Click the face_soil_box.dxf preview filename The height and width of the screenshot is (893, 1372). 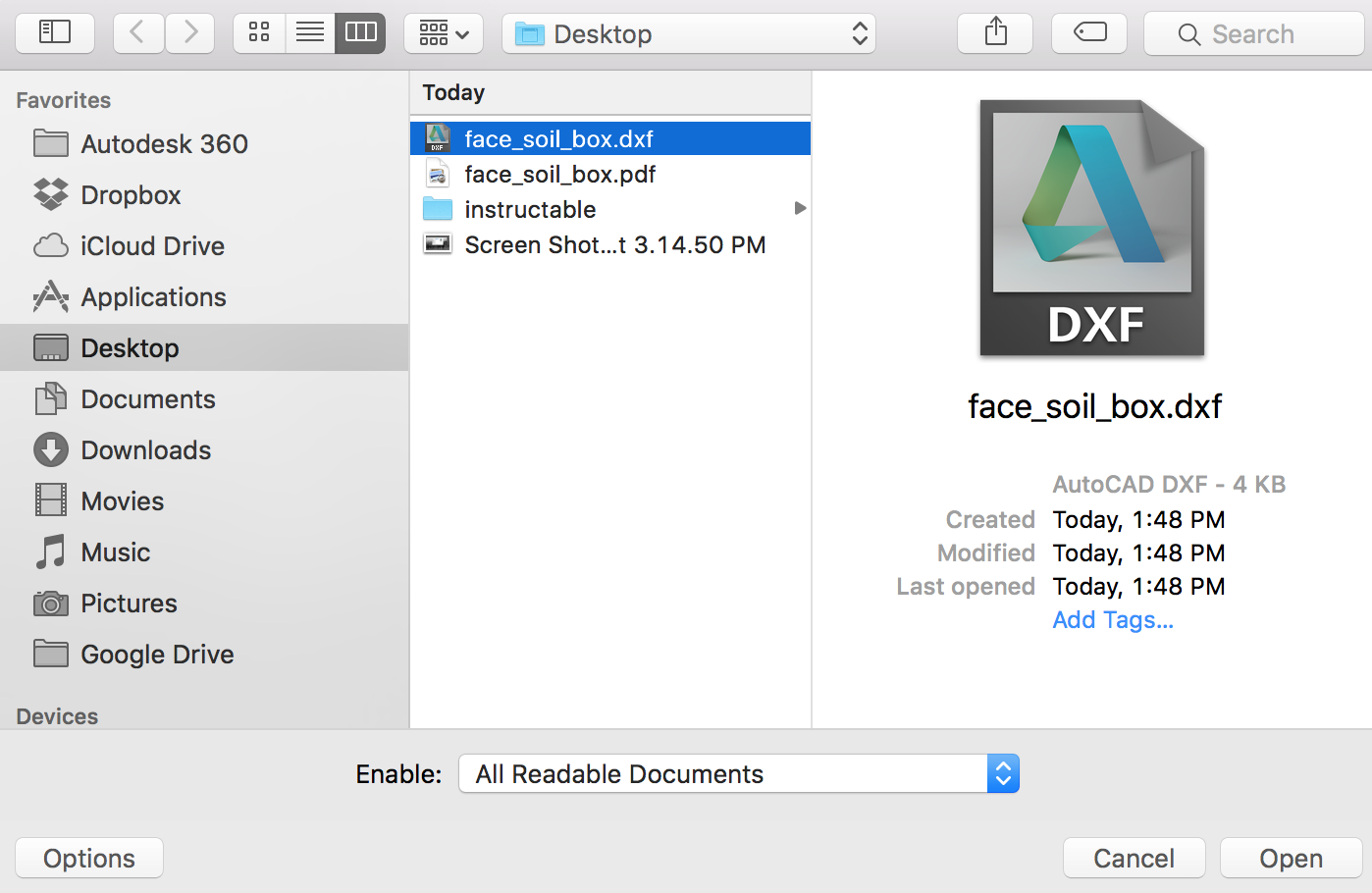(x=1094, y=406)
